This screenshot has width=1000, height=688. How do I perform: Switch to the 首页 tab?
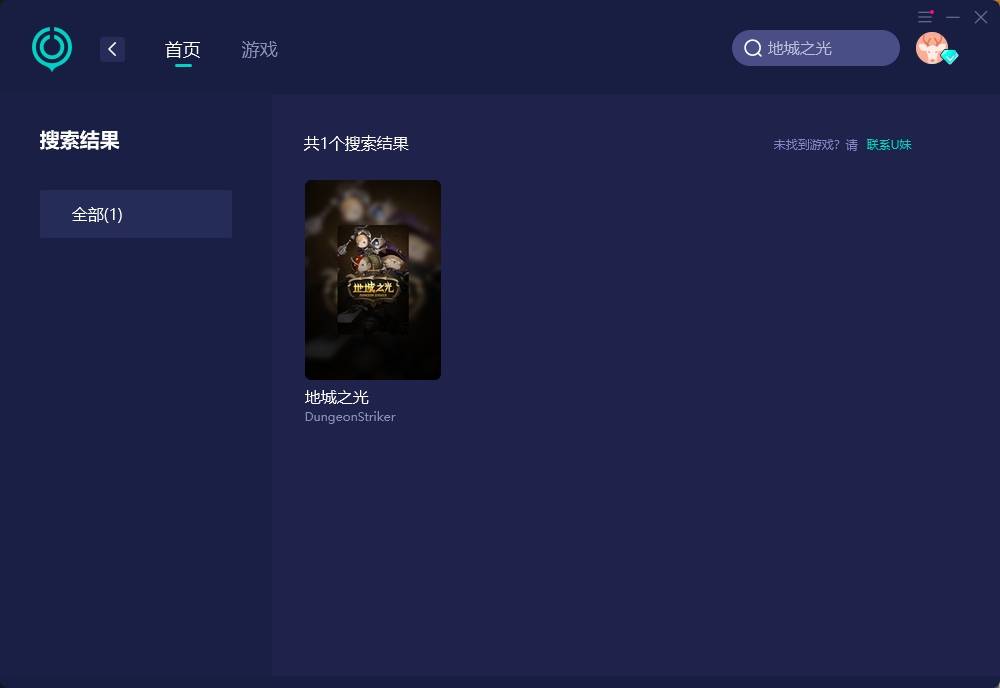tap(182, 50)
